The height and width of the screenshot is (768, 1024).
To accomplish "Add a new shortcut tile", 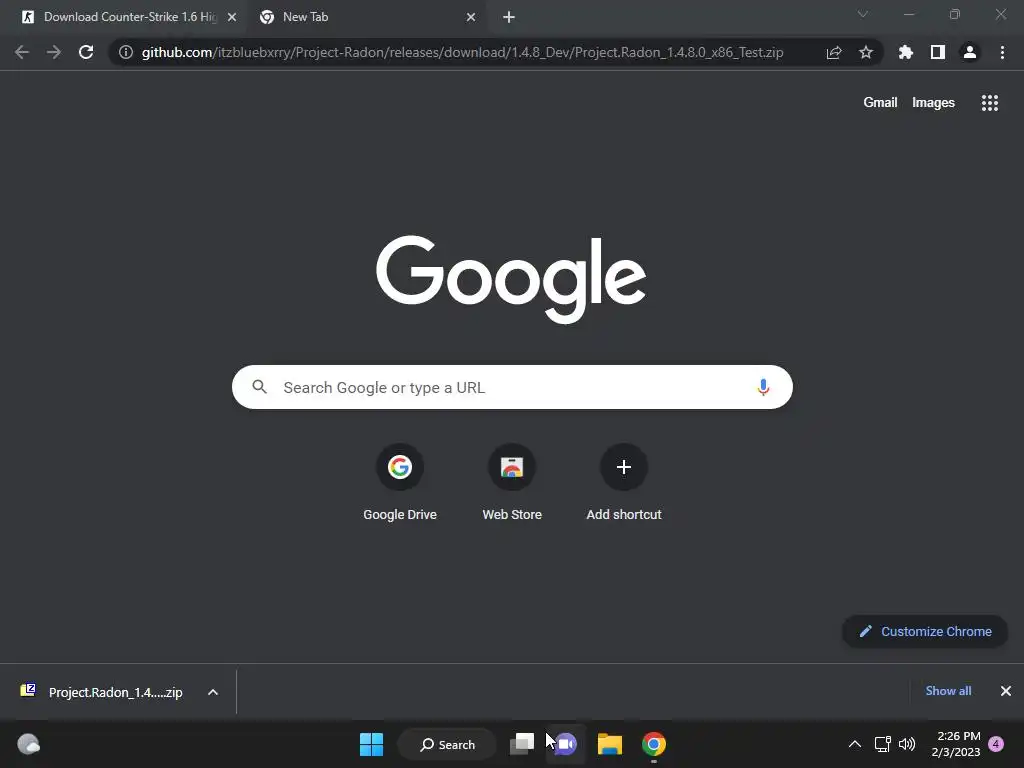I will point(624,483).
